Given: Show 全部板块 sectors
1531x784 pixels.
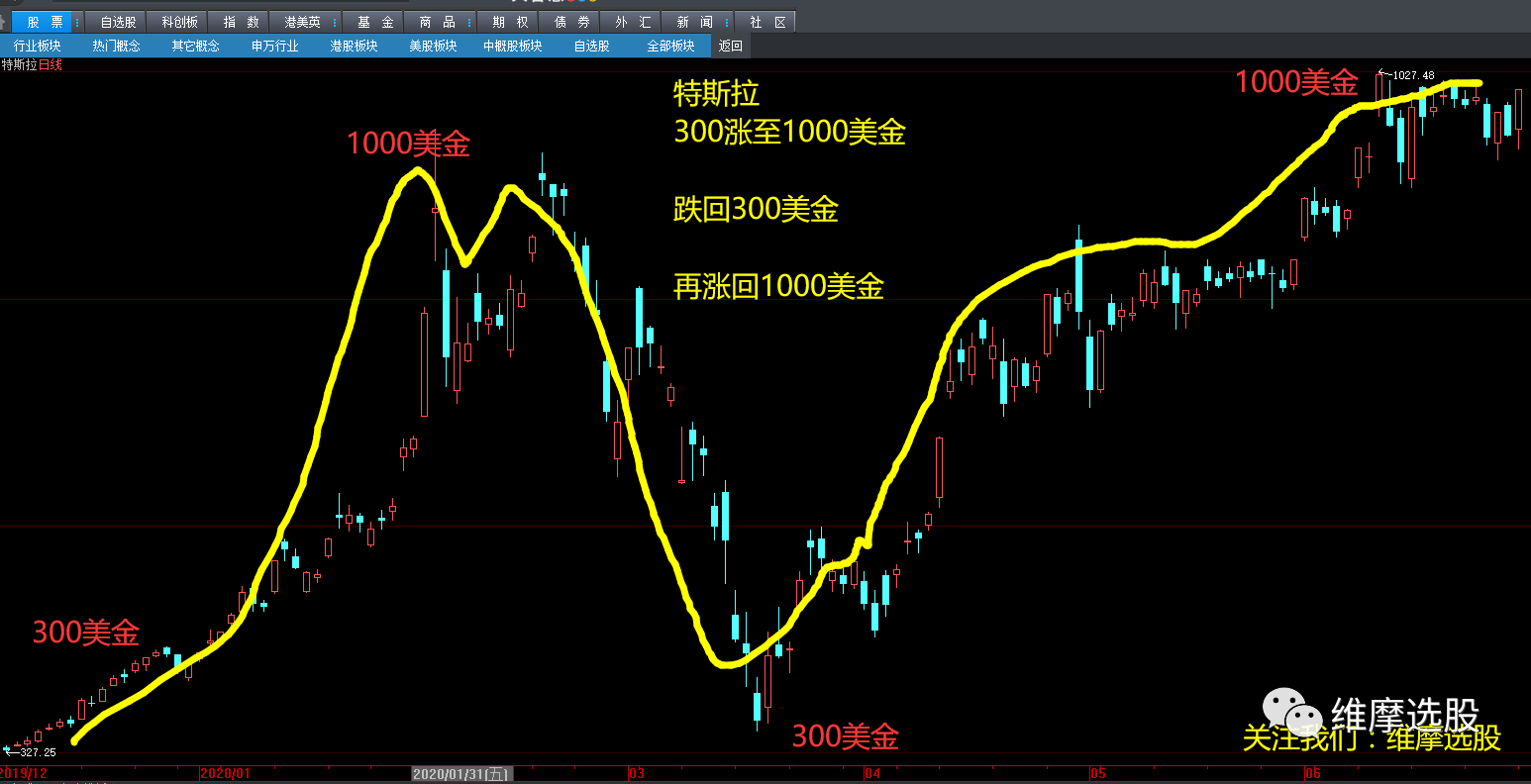Looking at the screenshot, I should (x=671, y=46).
